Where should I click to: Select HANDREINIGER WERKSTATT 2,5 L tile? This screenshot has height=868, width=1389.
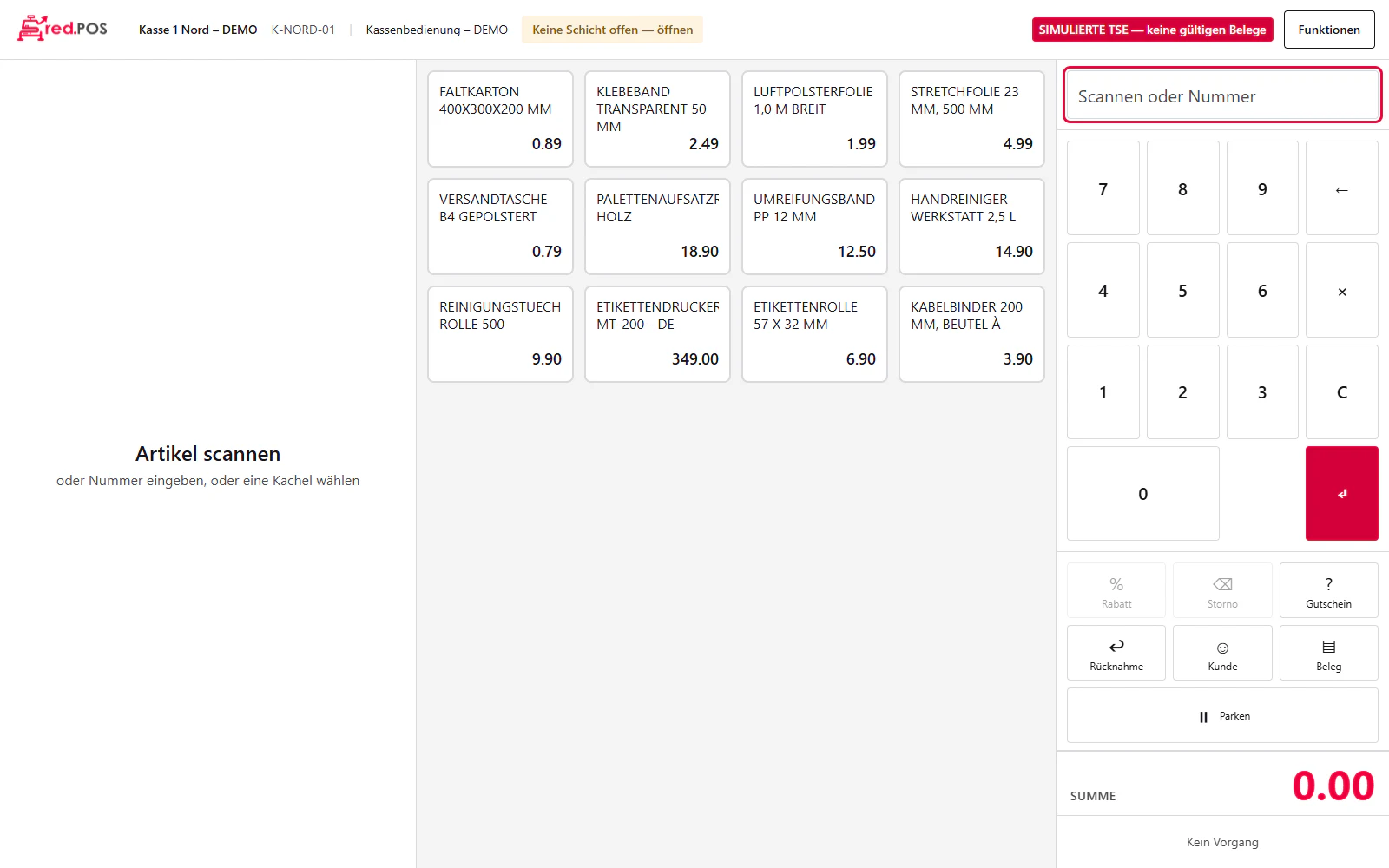(971, 227)
